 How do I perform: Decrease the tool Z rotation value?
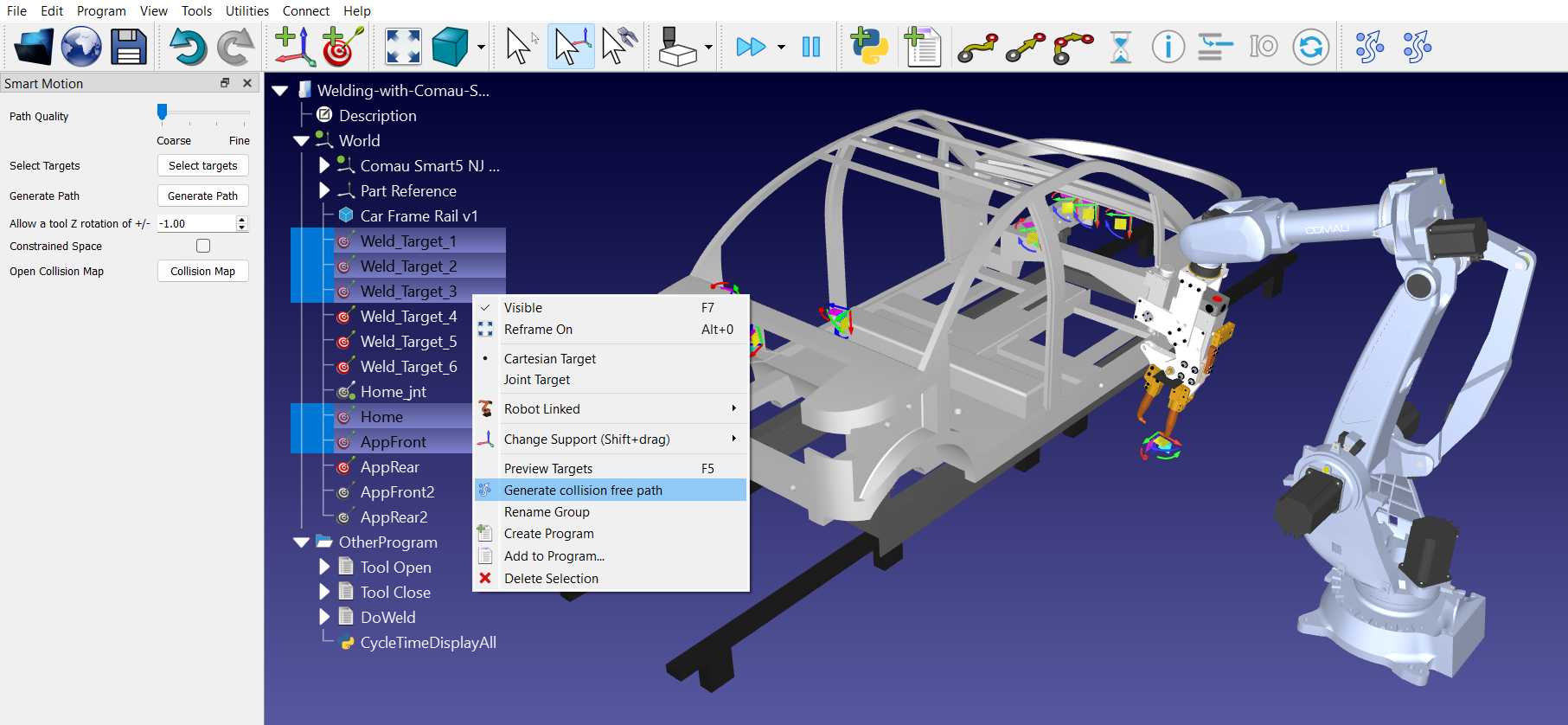click(242, 228)
